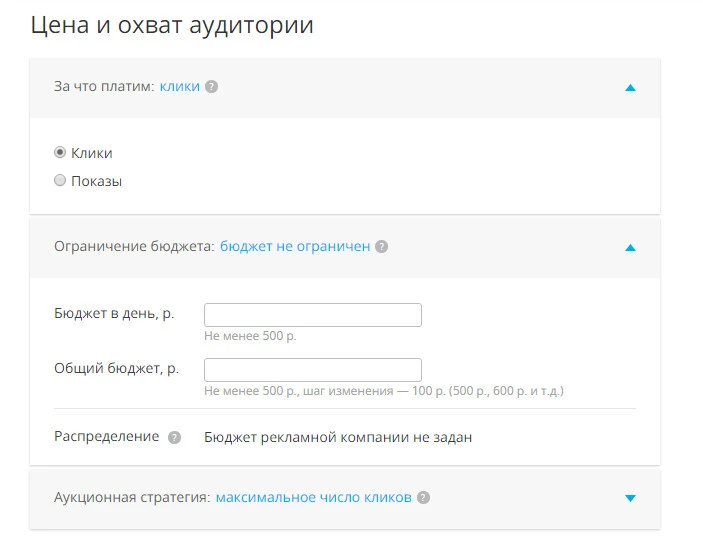Click the question mark icon next to "Распределение"
Screen dimensions: 703x551
click(x=174, y=437)
